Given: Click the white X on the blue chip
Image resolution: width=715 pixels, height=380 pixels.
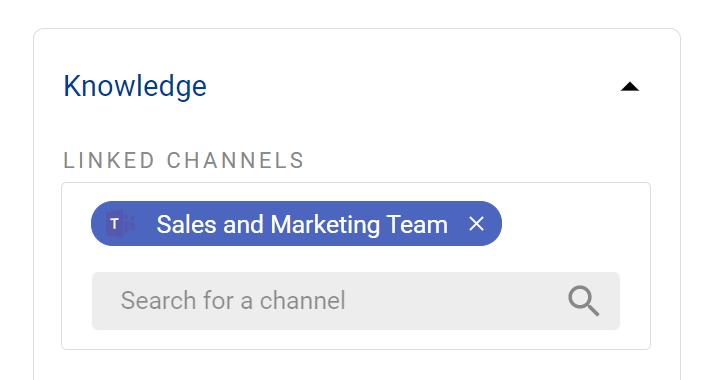Looking at the screenshot, I should [476, 224].
